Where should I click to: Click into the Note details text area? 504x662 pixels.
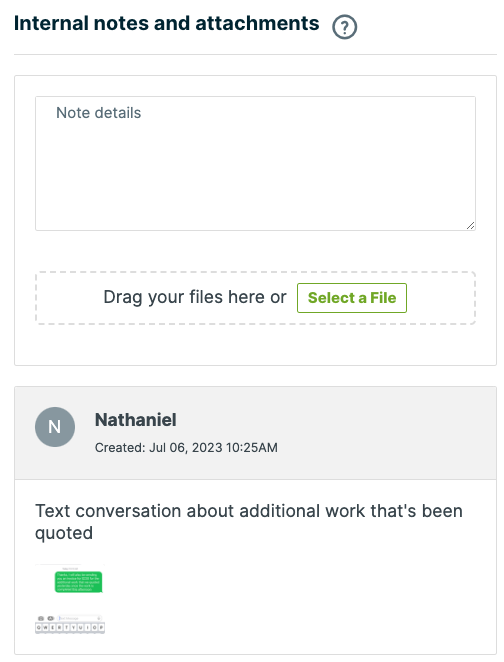click(x=255, y=163)
